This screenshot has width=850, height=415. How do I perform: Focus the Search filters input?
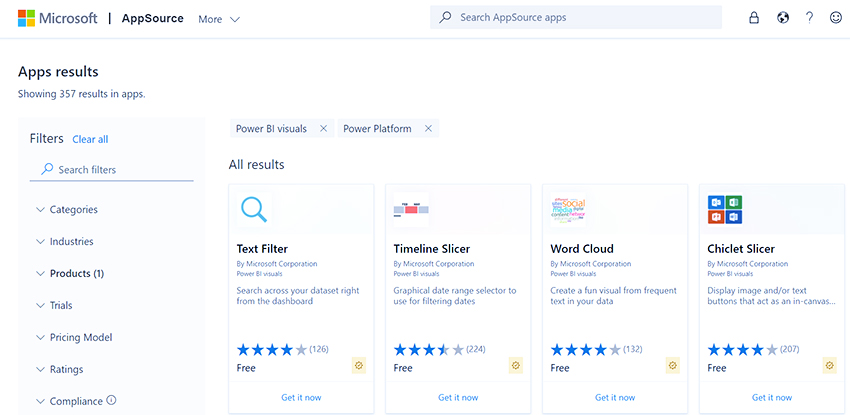coord(112,170)
